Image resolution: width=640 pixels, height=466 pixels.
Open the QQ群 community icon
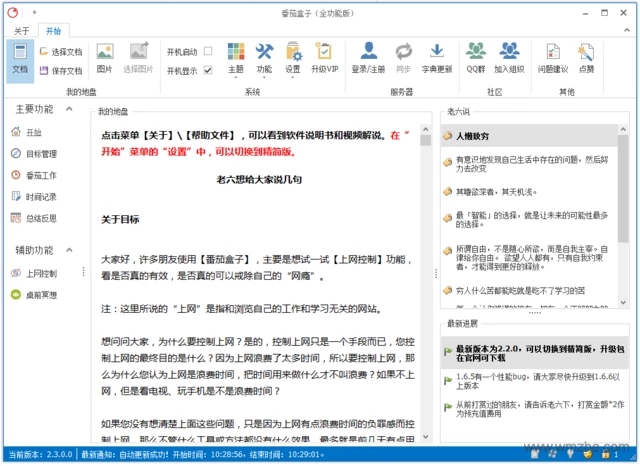476,58
